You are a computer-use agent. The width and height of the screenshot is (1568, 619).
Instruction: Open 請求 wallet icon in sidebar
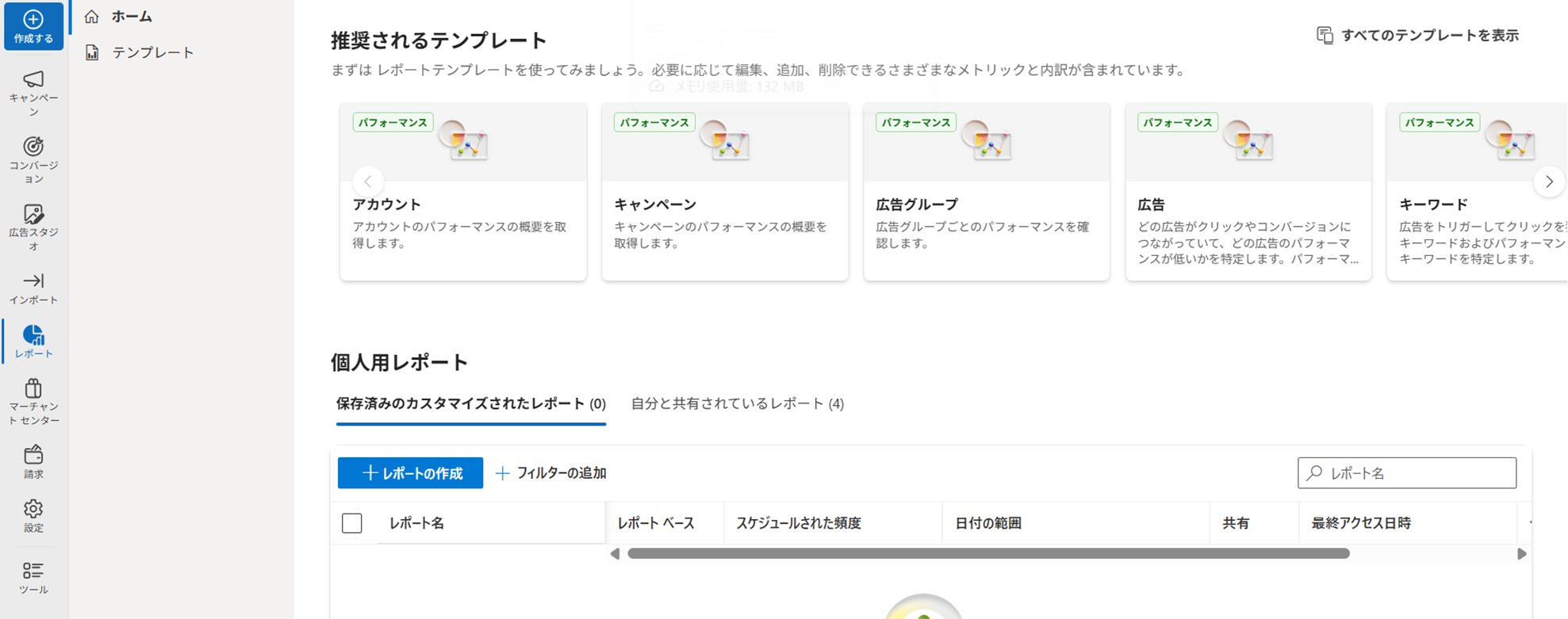[x=33, y=455]
